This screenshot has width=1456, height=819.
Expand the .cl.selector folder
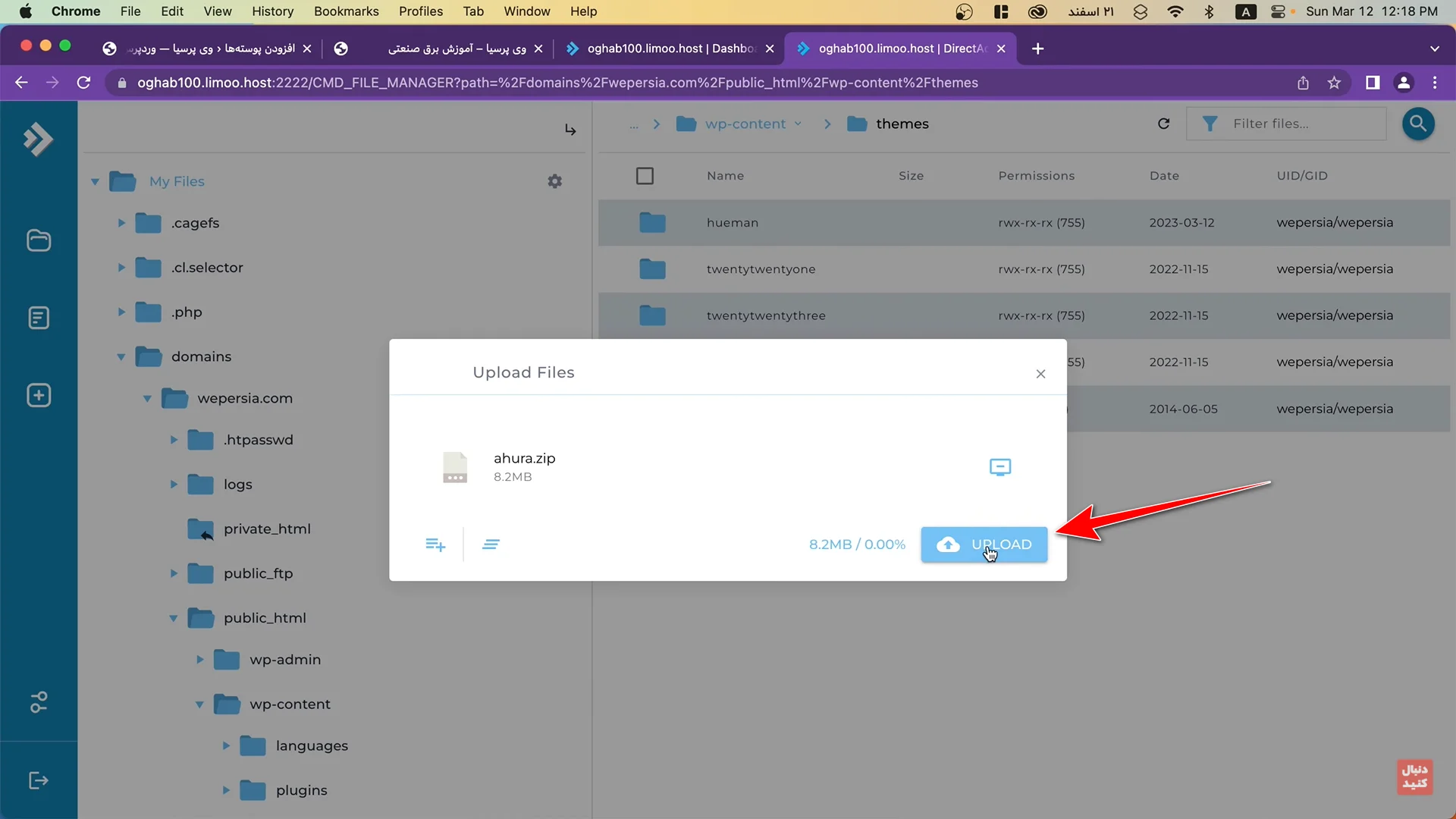tap(121, 268)
